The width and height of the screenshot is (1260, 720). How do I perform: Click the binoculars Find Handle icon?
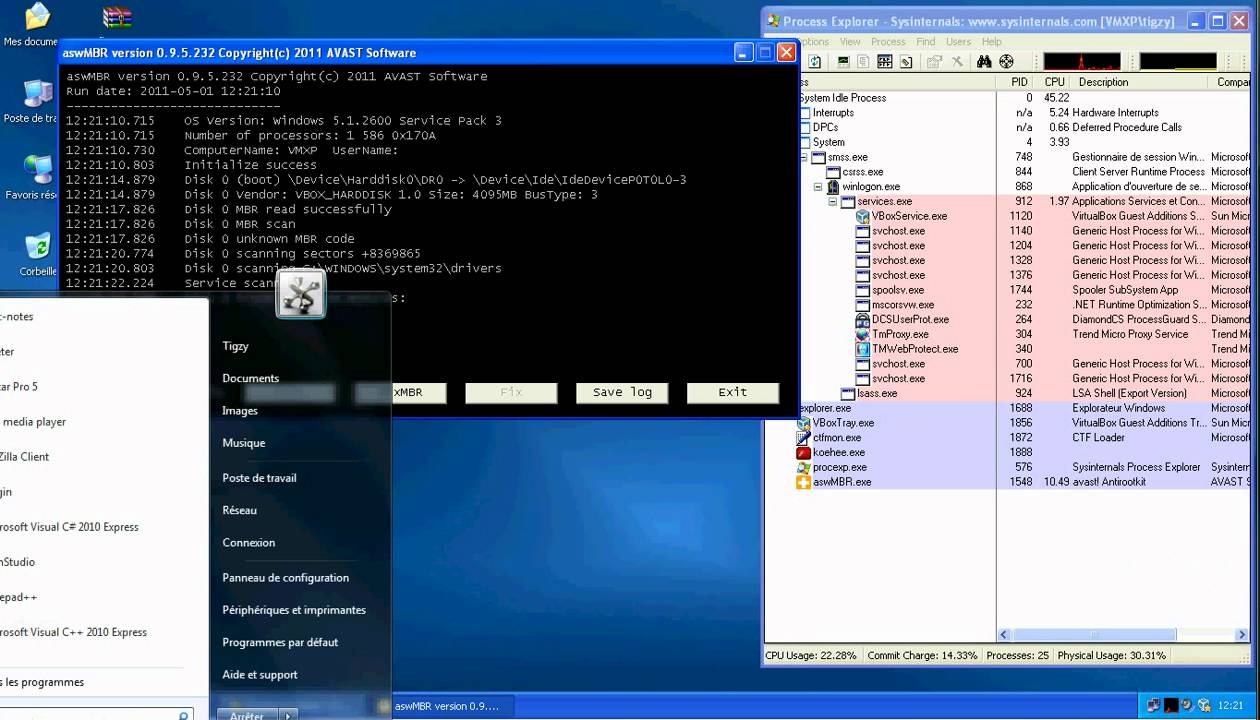[x=984, y=61]
